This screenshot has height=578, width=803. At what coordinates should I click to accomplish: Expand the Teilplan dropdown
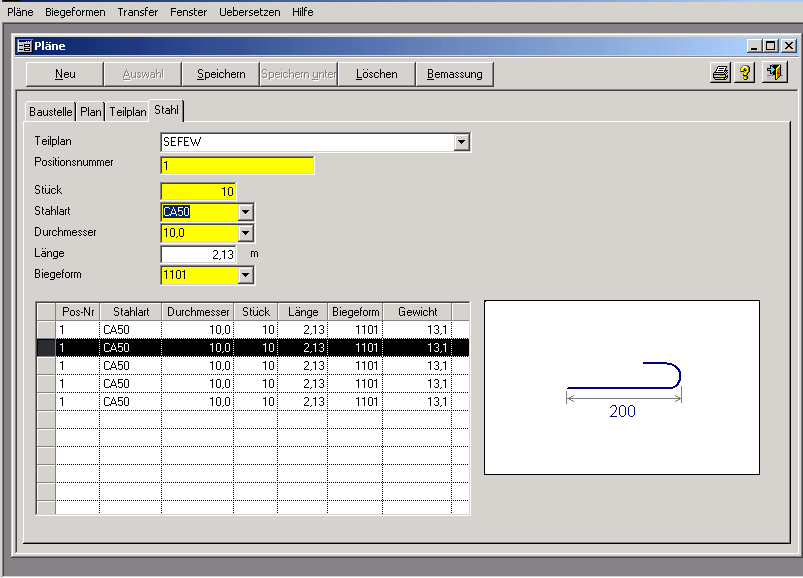click(461, 142)
